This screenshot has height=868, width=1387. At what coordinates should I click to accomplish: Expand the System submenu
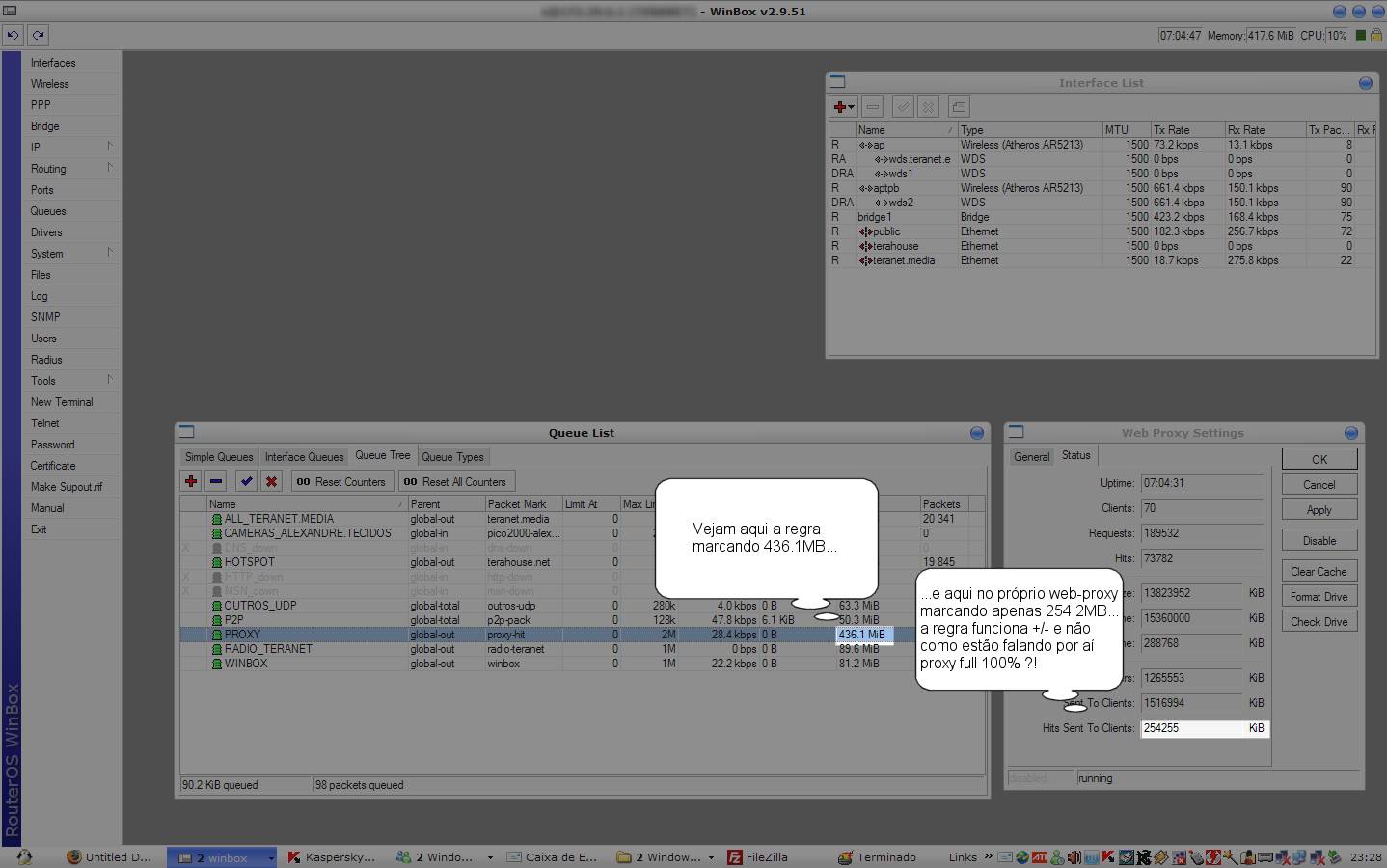(110, 253)
